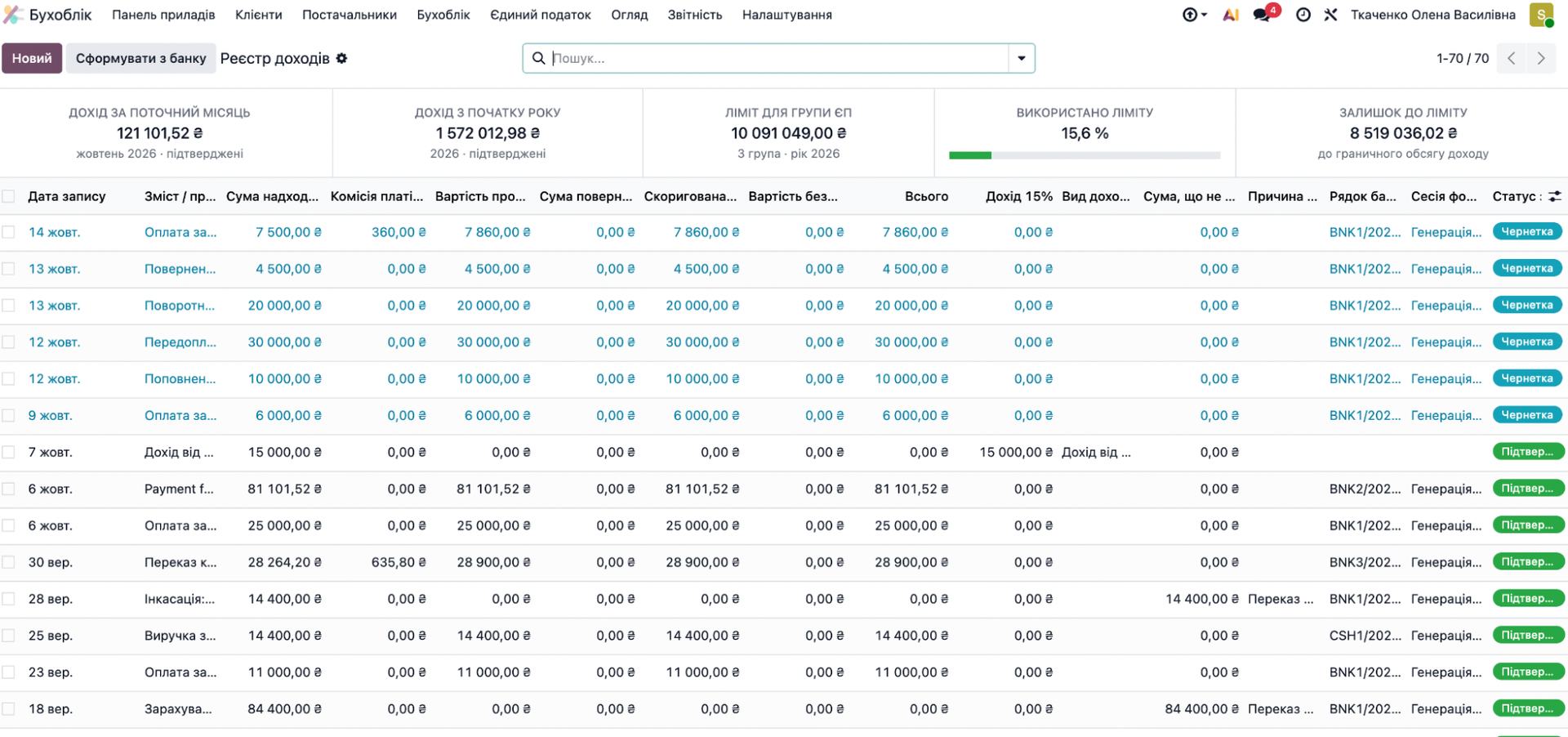
Task: Select the 14 жовт. row checkbox
Action: pyautogui.click(x=8, y=232)
